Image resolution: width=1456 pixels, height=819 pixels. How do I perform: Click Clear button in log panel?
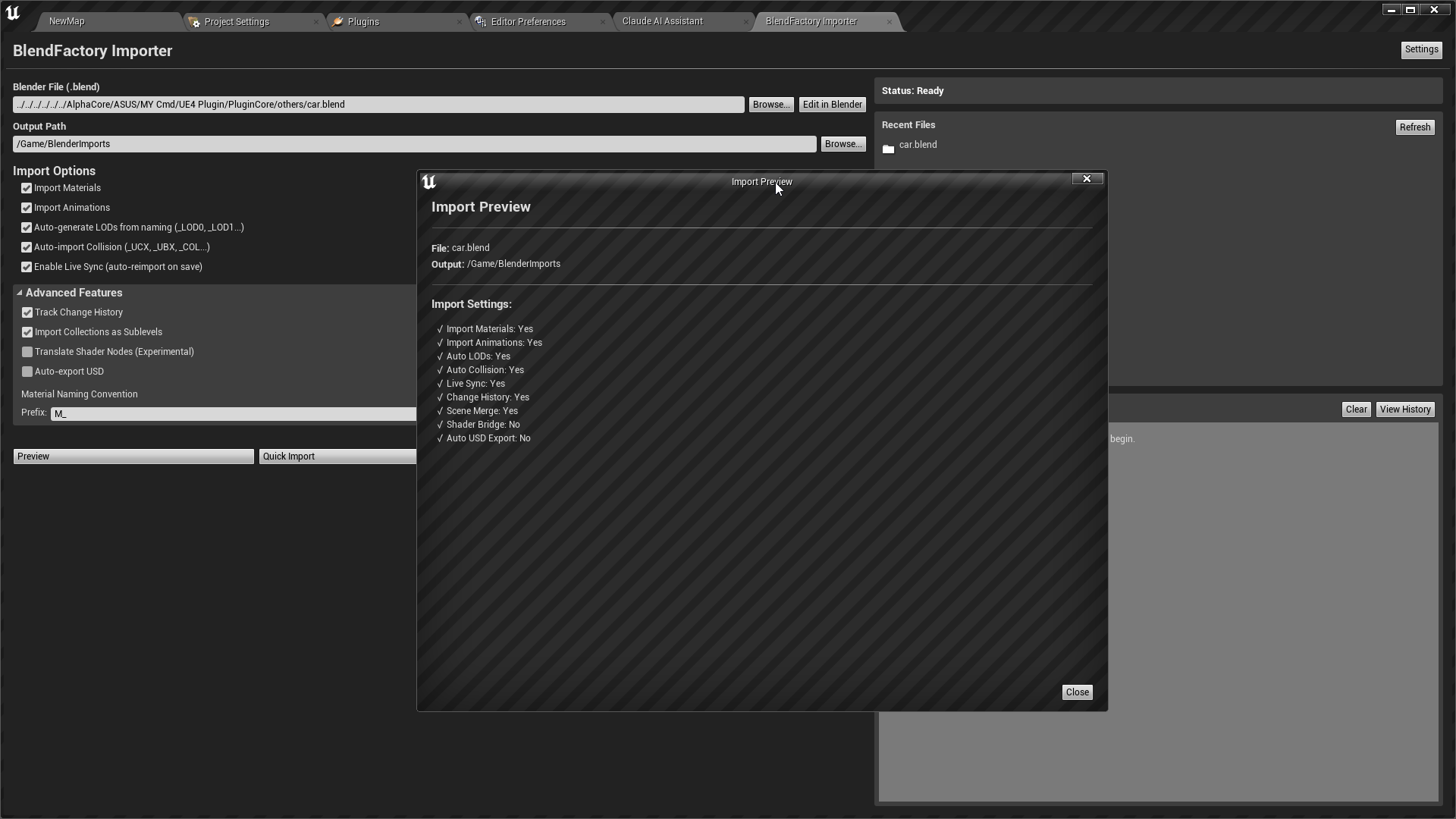1356,409
